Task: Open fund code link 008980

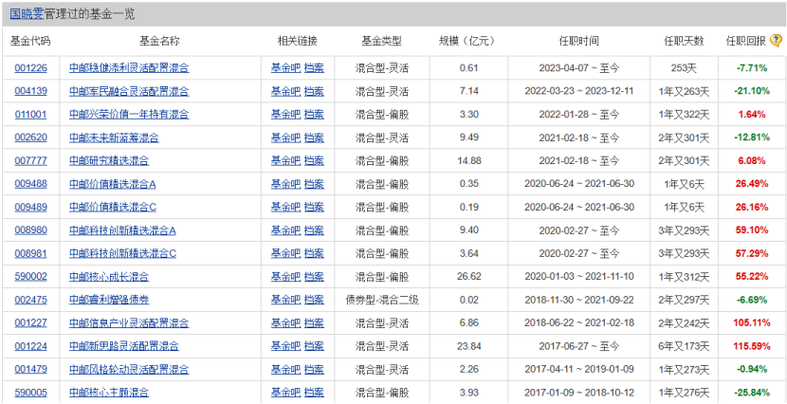Action: click(x=31, y=230)
